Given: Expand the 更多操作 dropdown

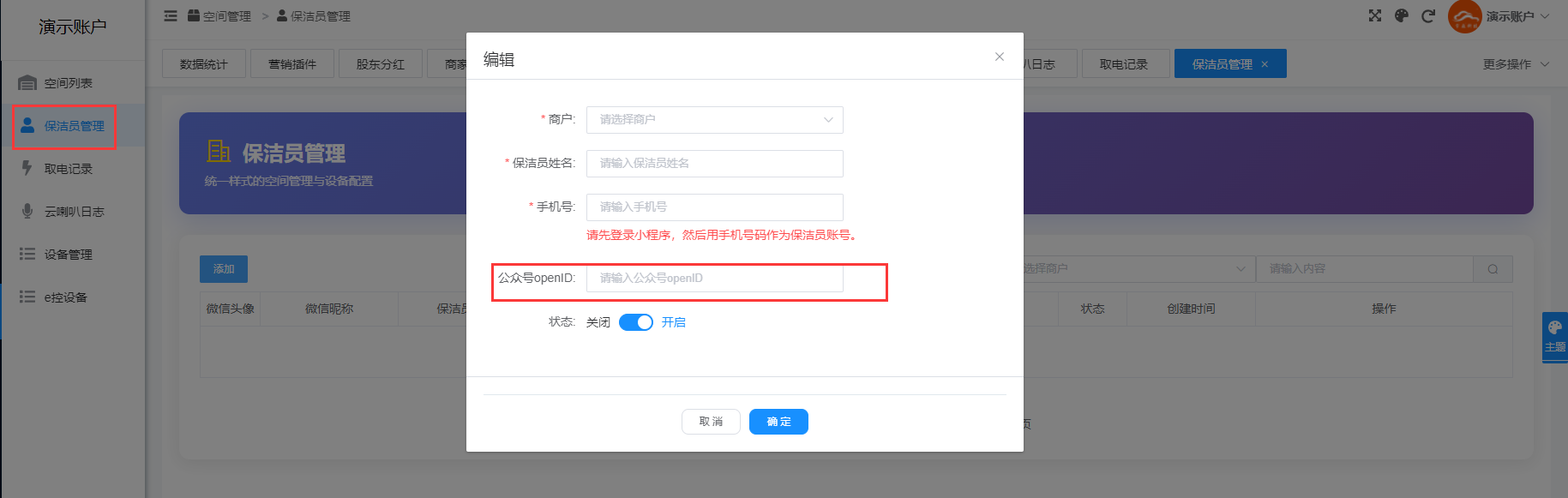Looking at the screenshot, I should (1515, 64).
